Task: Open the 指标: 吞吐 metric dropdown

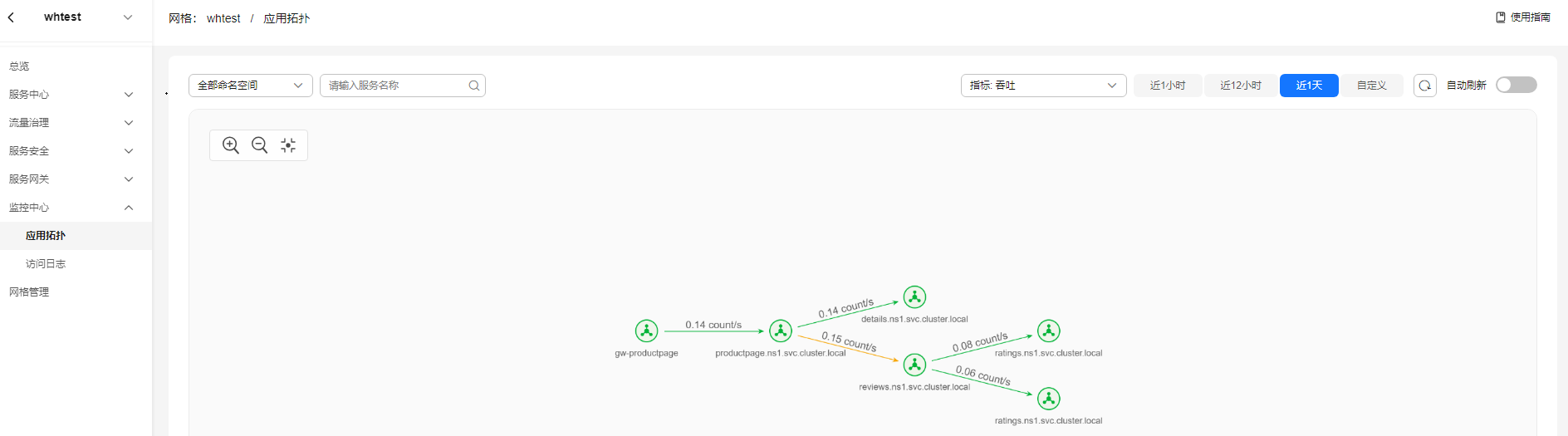Action: (1044, 86)
